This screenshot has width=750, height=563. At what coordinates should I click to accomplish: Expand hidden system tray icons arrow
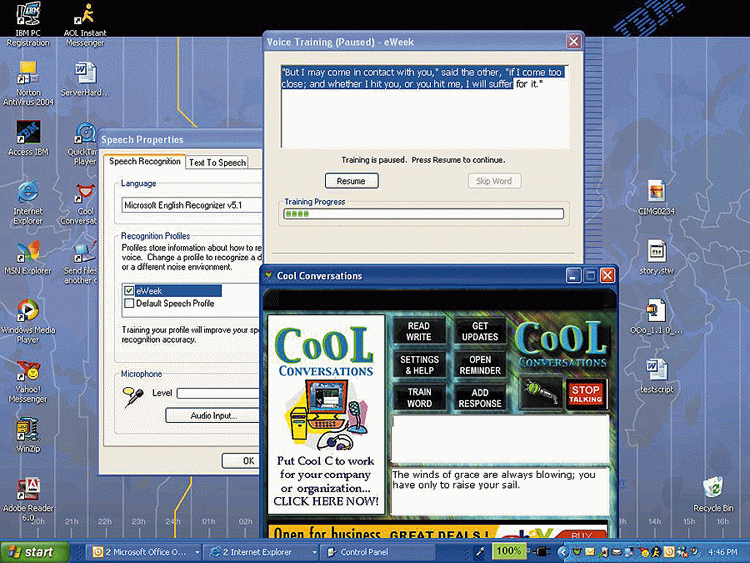pos(563,552)
